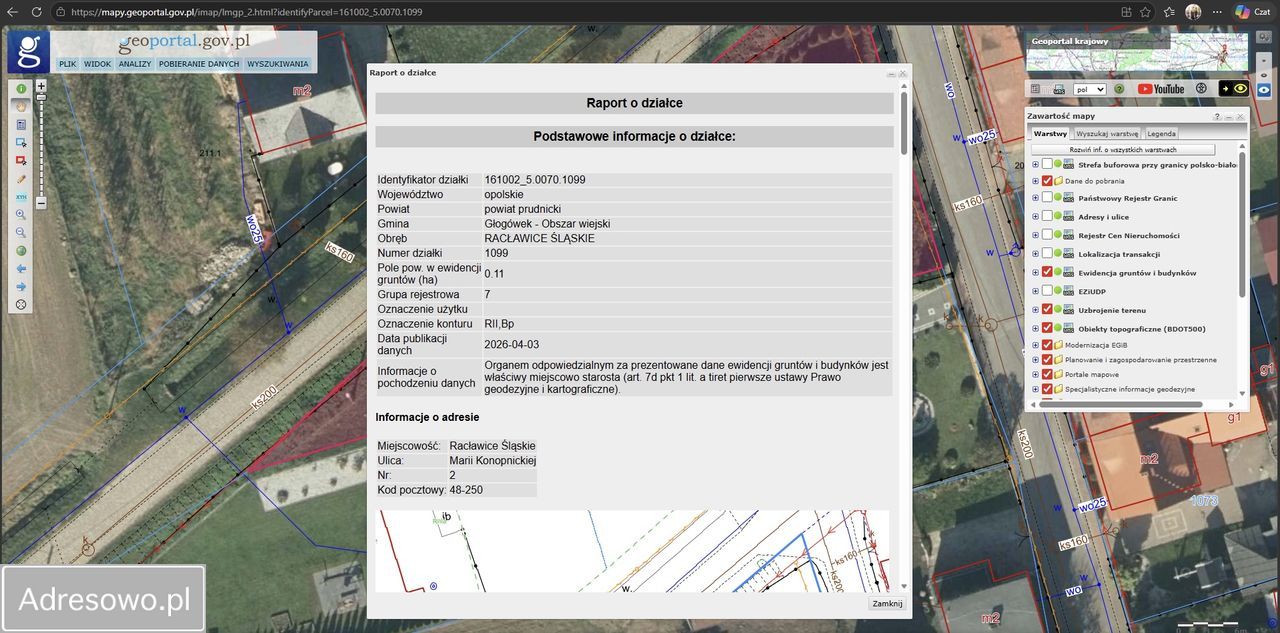
Task: Activate the hand pan tool
Action: [x=21, y=106]
